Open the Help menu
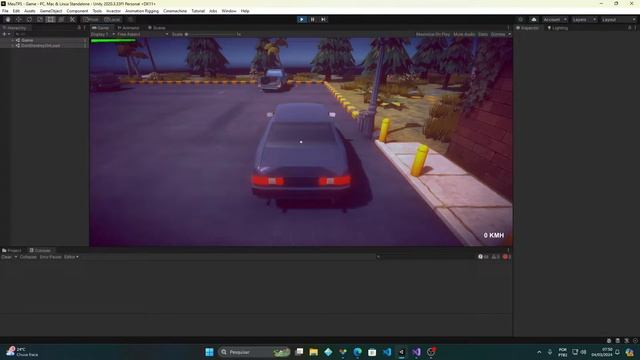640x360 pixels. pos(245,11)
